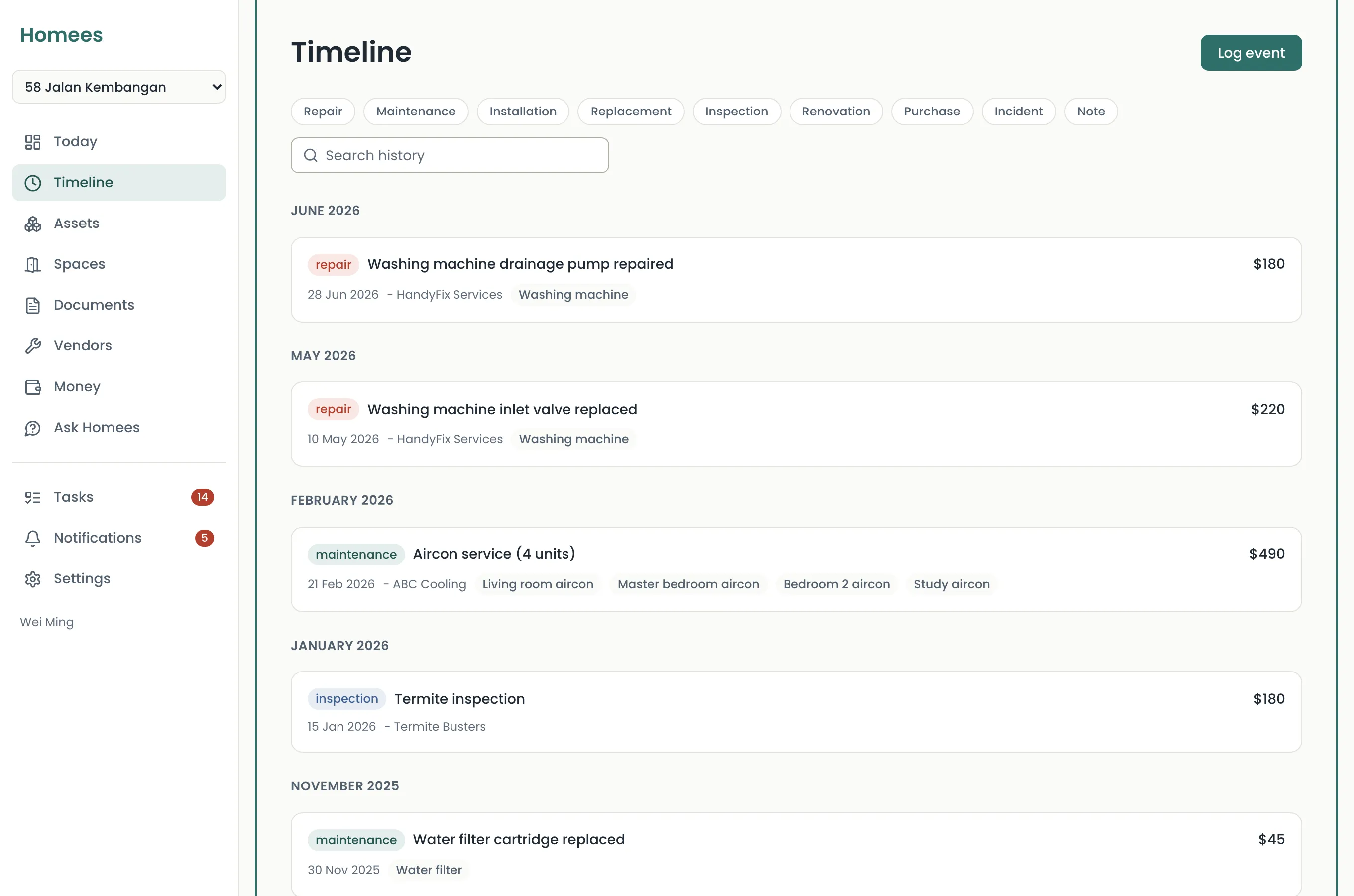
Task: Toggle the Note filter chip
Action: 1091,112
